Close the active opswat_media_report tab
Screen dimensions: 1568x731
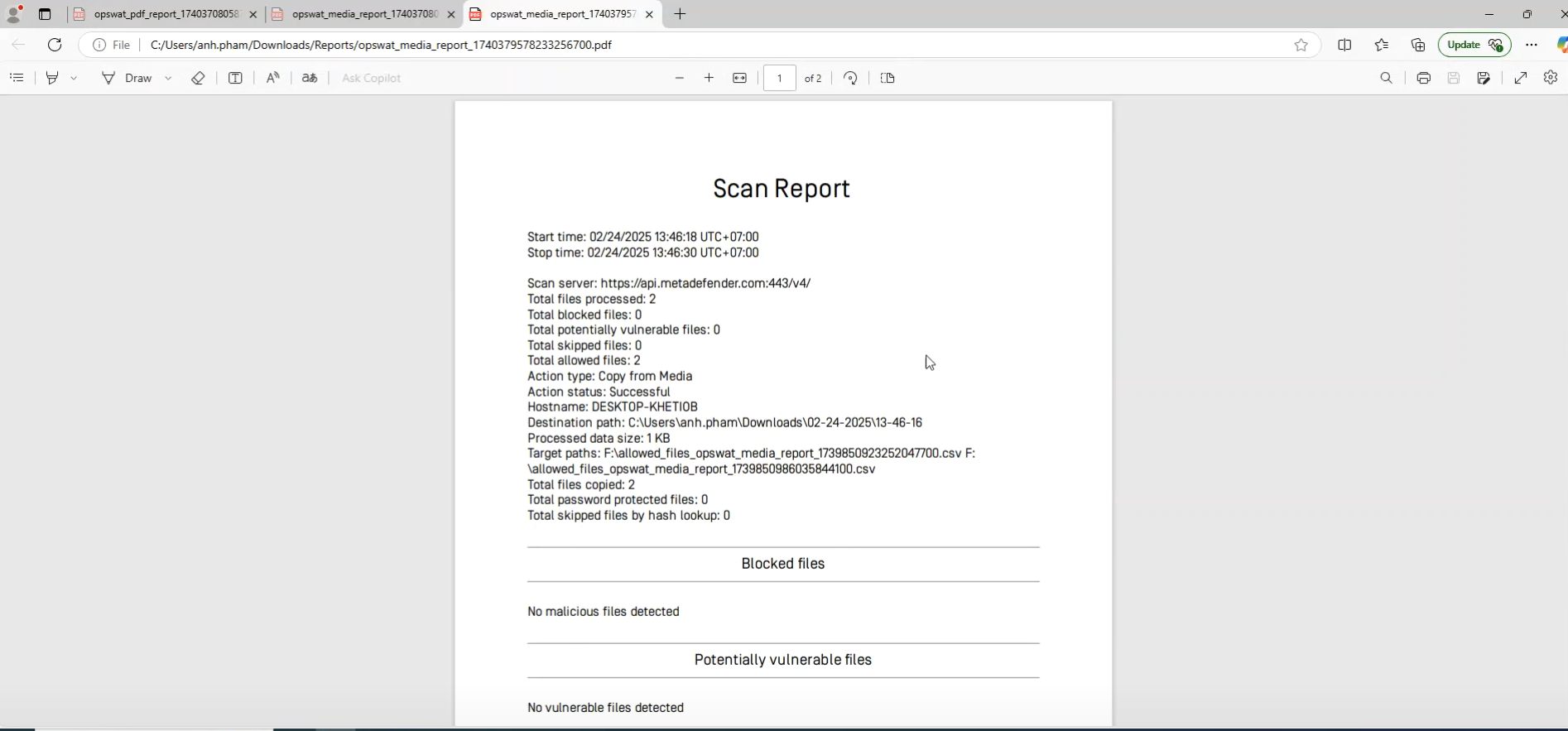[649, 14]
